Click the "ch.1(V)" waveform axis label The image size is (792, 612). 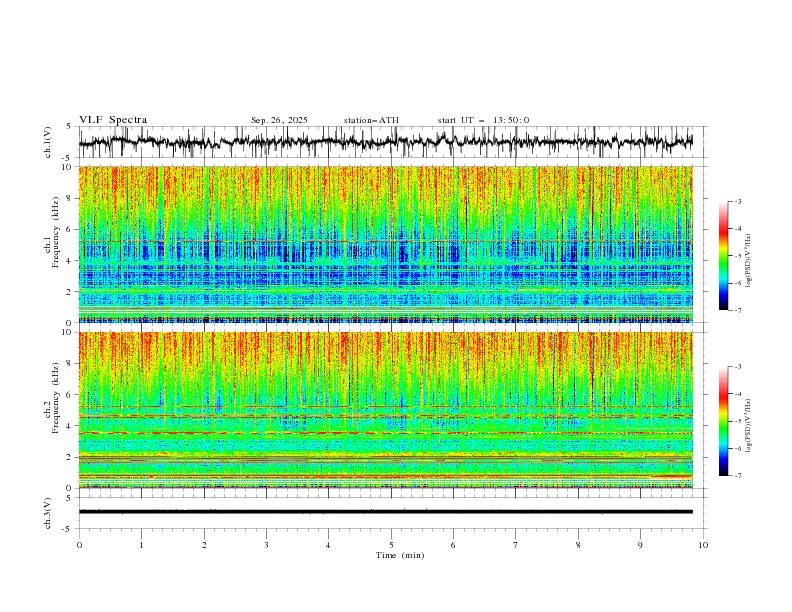[48, 142]
